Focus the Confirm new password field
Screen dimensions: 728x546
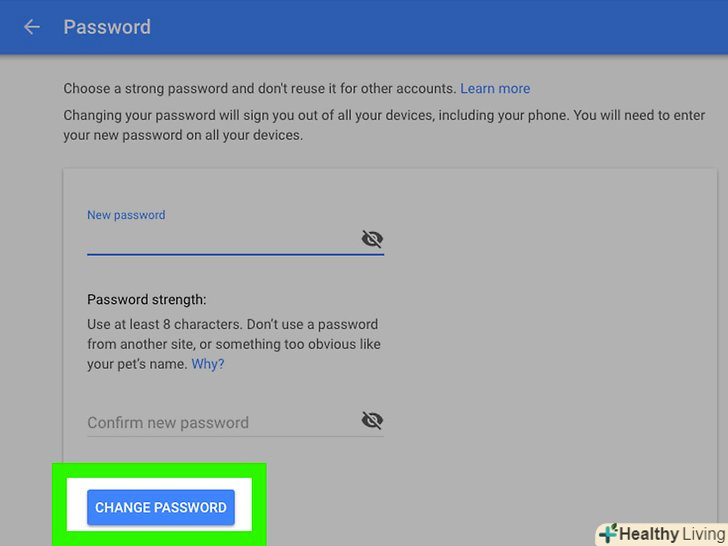pyautogui.click(x=220, y=422)
